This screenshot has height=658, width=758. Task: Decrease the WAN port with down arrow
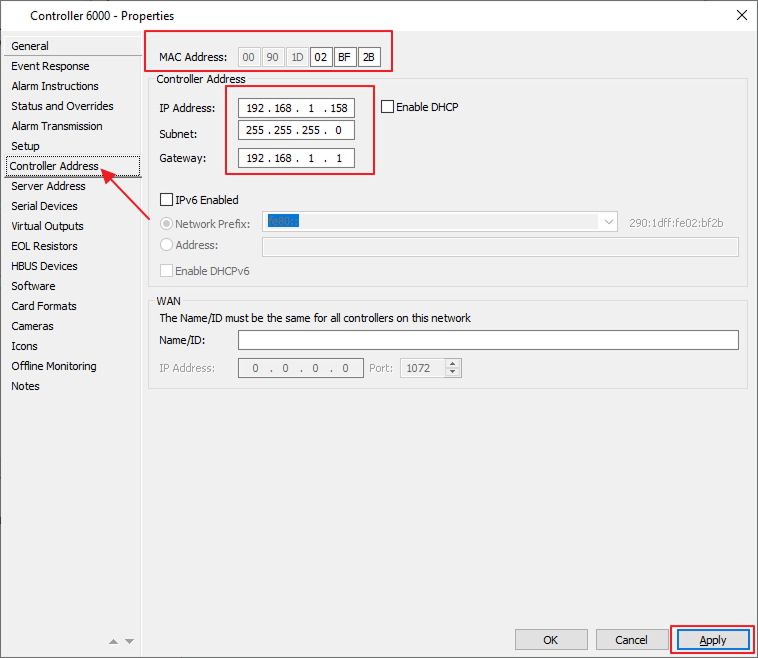click(453, 373)
